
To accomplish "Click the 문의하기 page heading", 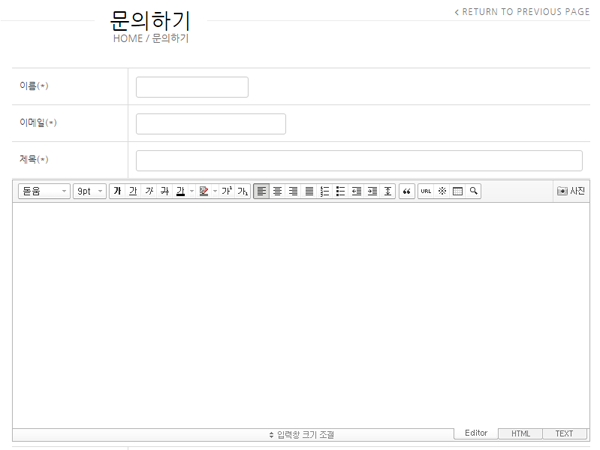I will [150, 20].
